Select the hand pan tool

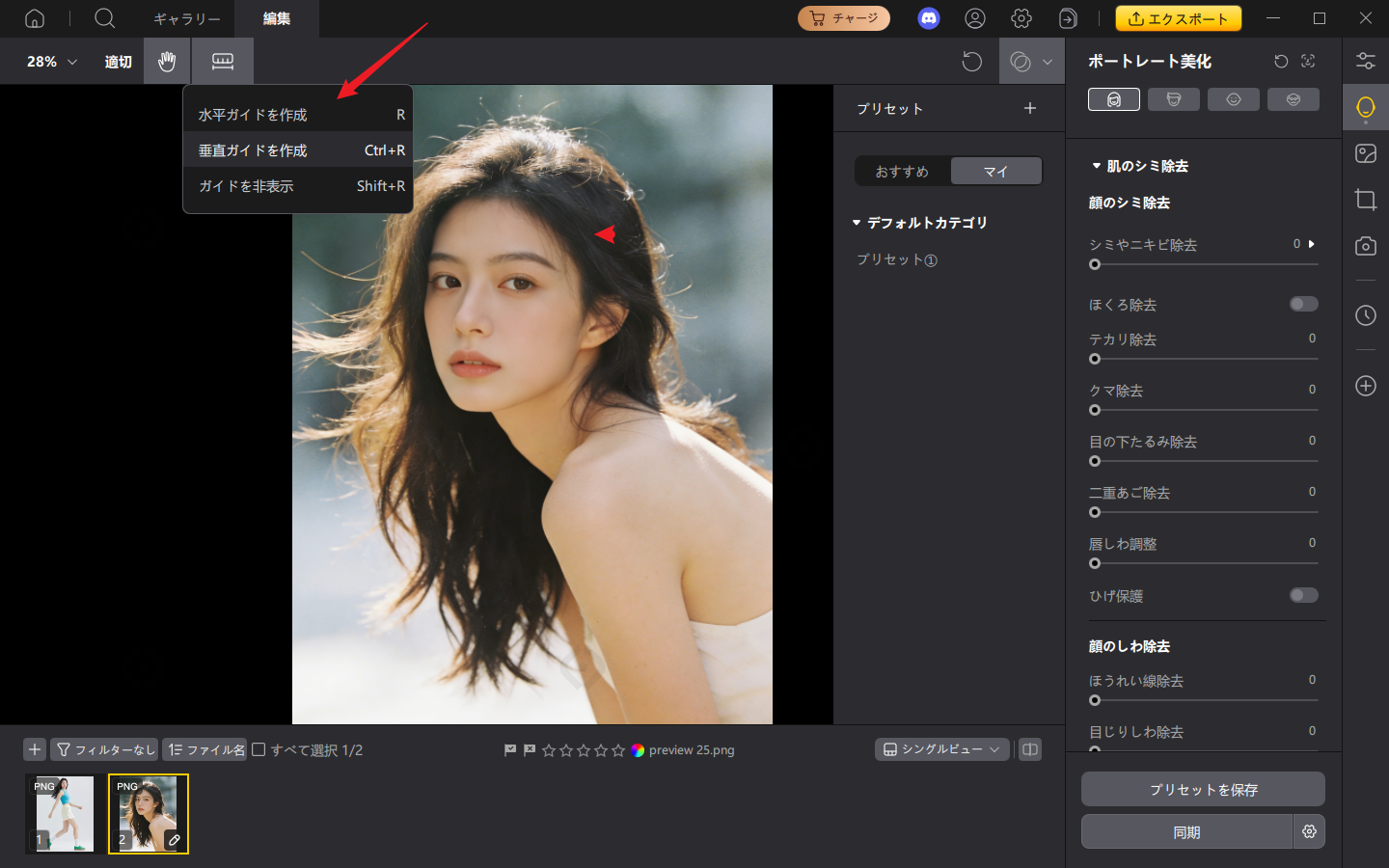pos(167,62)
